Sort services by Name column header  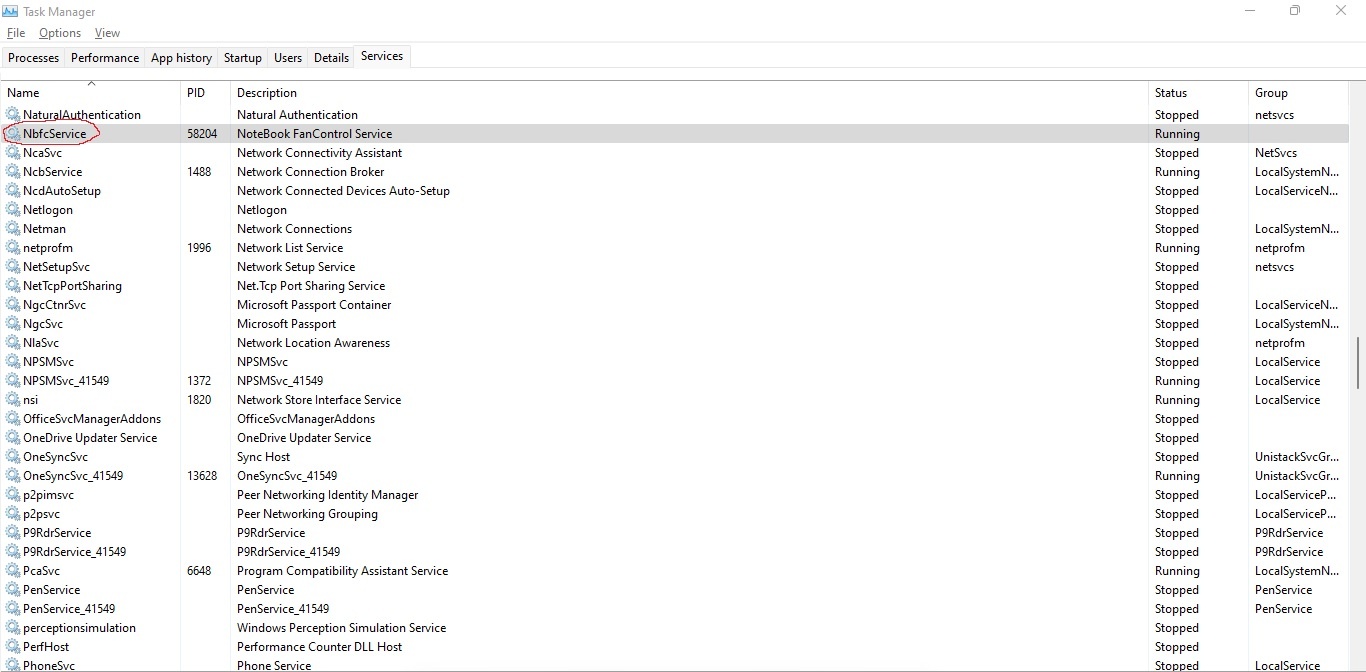coord(90,92)
